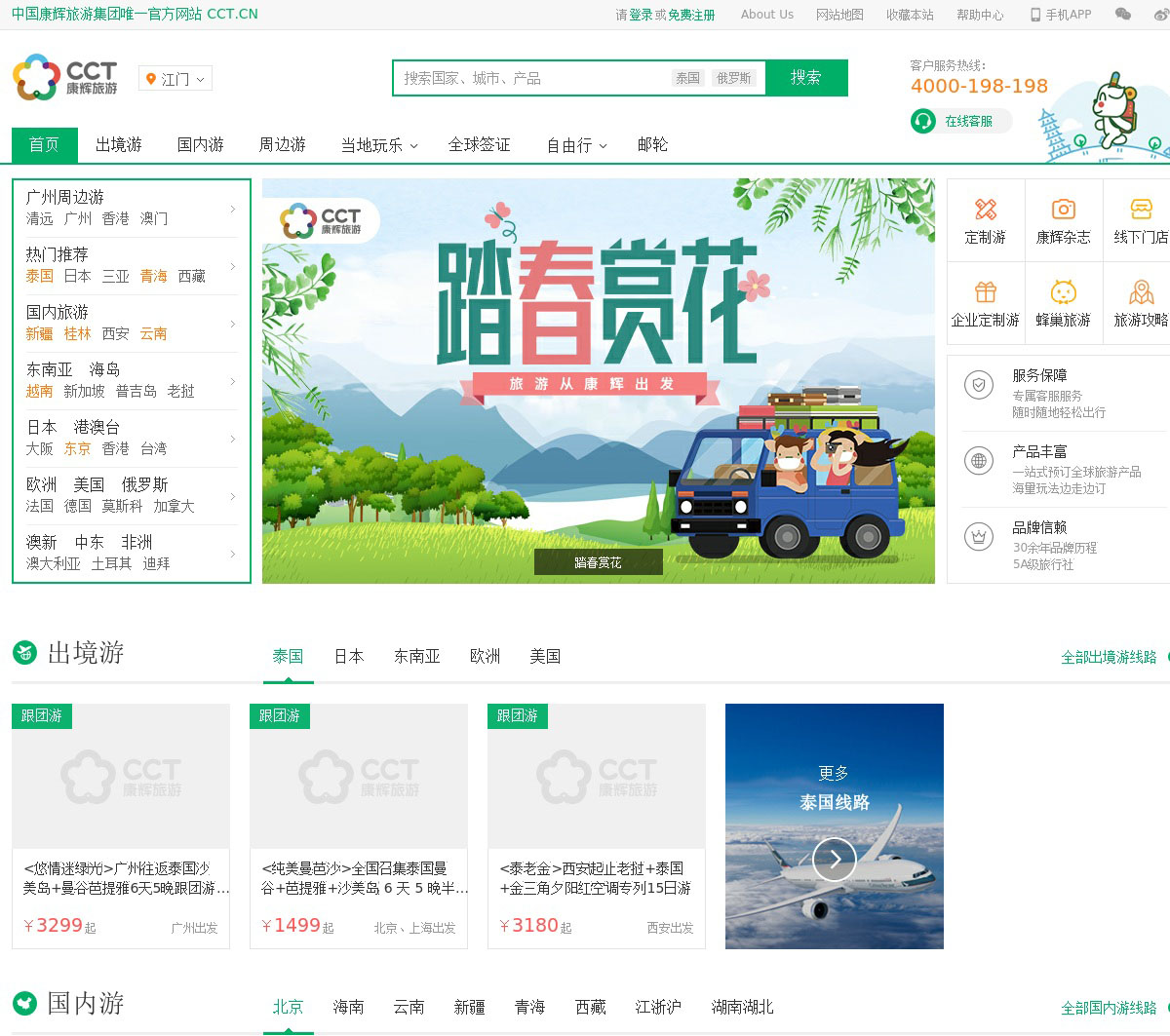Expand the 欧洲 美国 俄罗斯 category arrow

click(x=232, y=496)
